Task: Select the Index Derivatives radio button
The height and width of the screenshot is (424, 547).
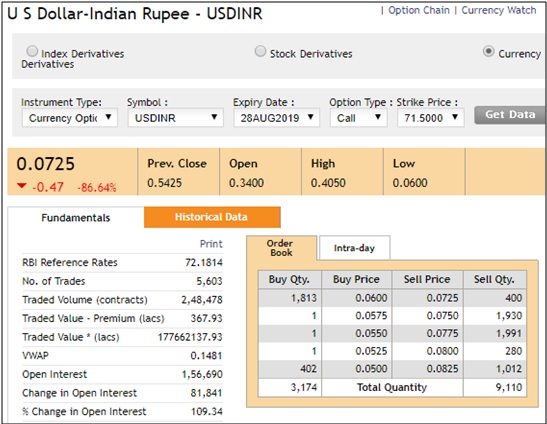Action: click(32, 51)
